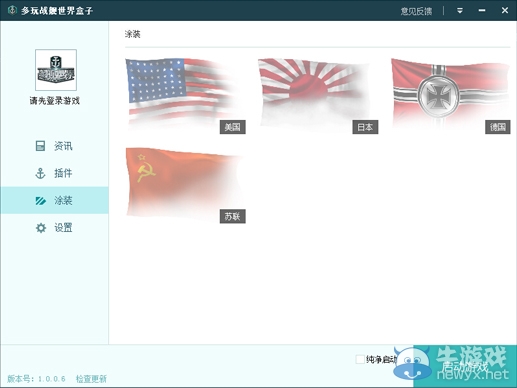Screen dimensions: 517x388
Task: Click the 启动游戏 launch button
Action: [465, 366]
